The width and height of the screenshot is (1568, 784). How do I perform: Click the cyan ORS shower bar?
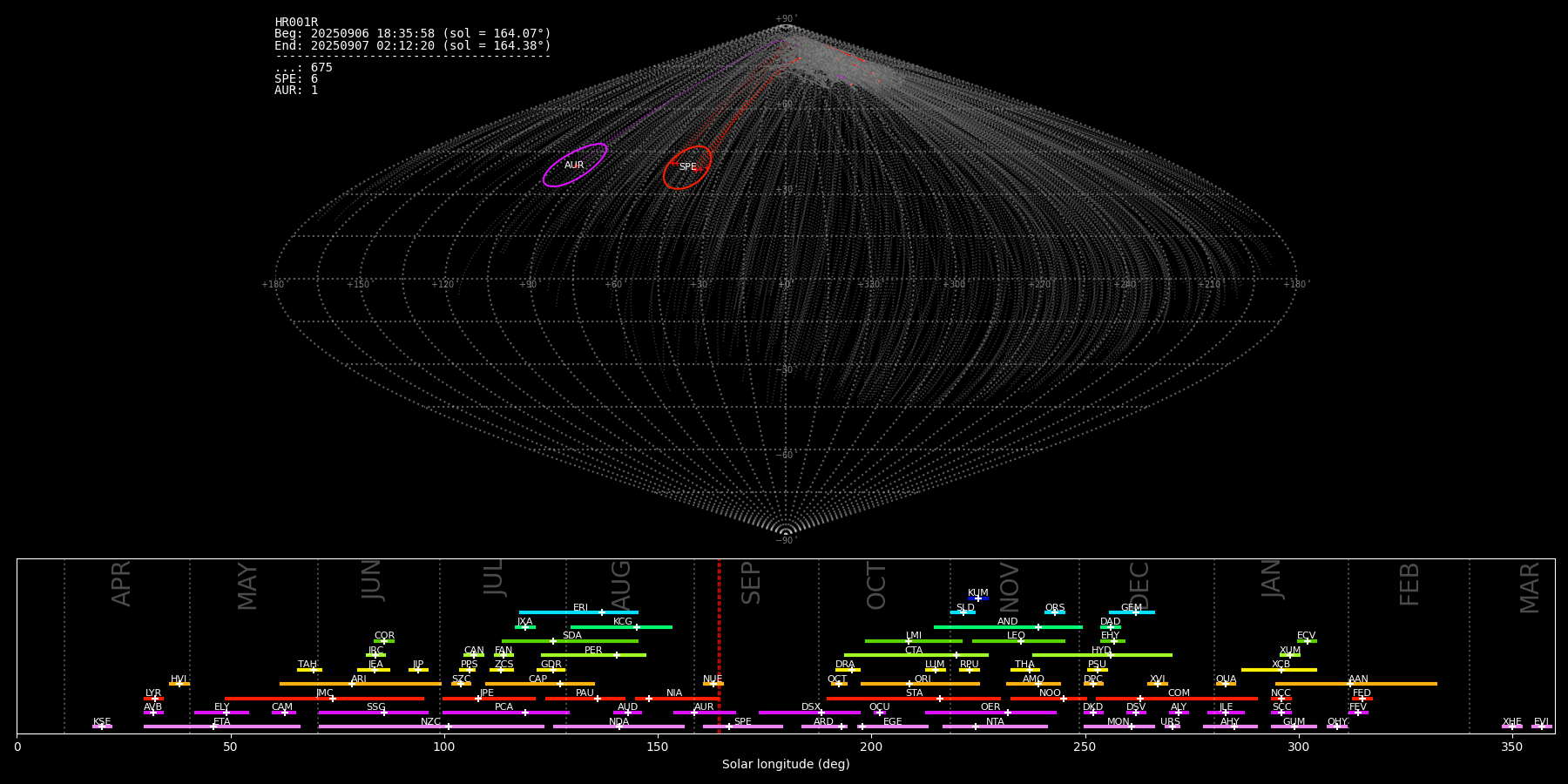click(x=1055, y=612)
